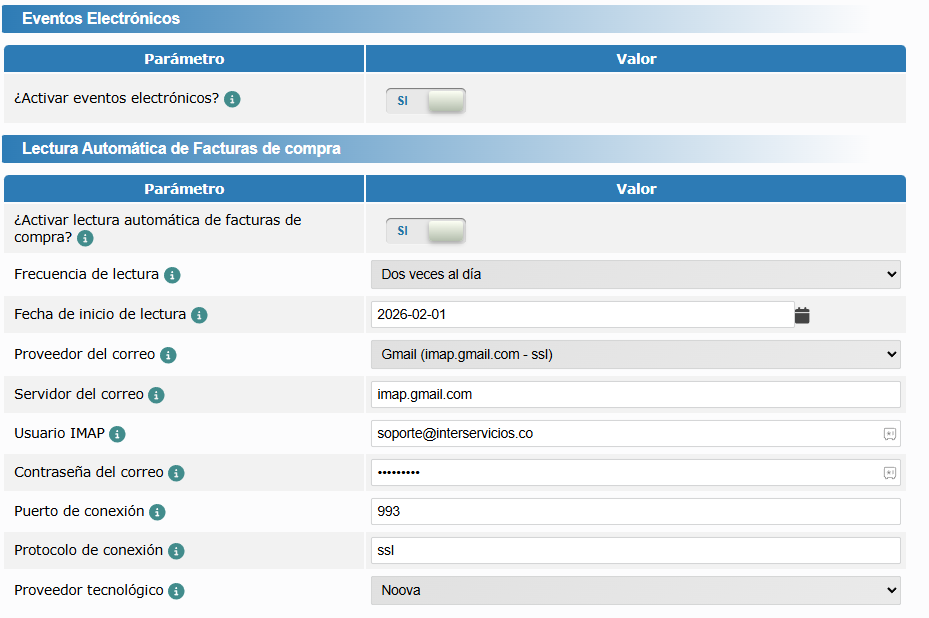Open the info tooltip for Servidor del correo
Screen dimensions: 929x618
(155, 394)
